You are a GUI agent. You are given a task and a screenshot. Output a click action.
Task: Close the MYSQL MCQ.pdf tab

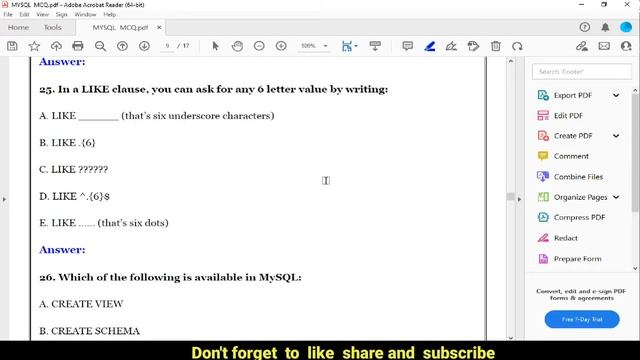159,27
